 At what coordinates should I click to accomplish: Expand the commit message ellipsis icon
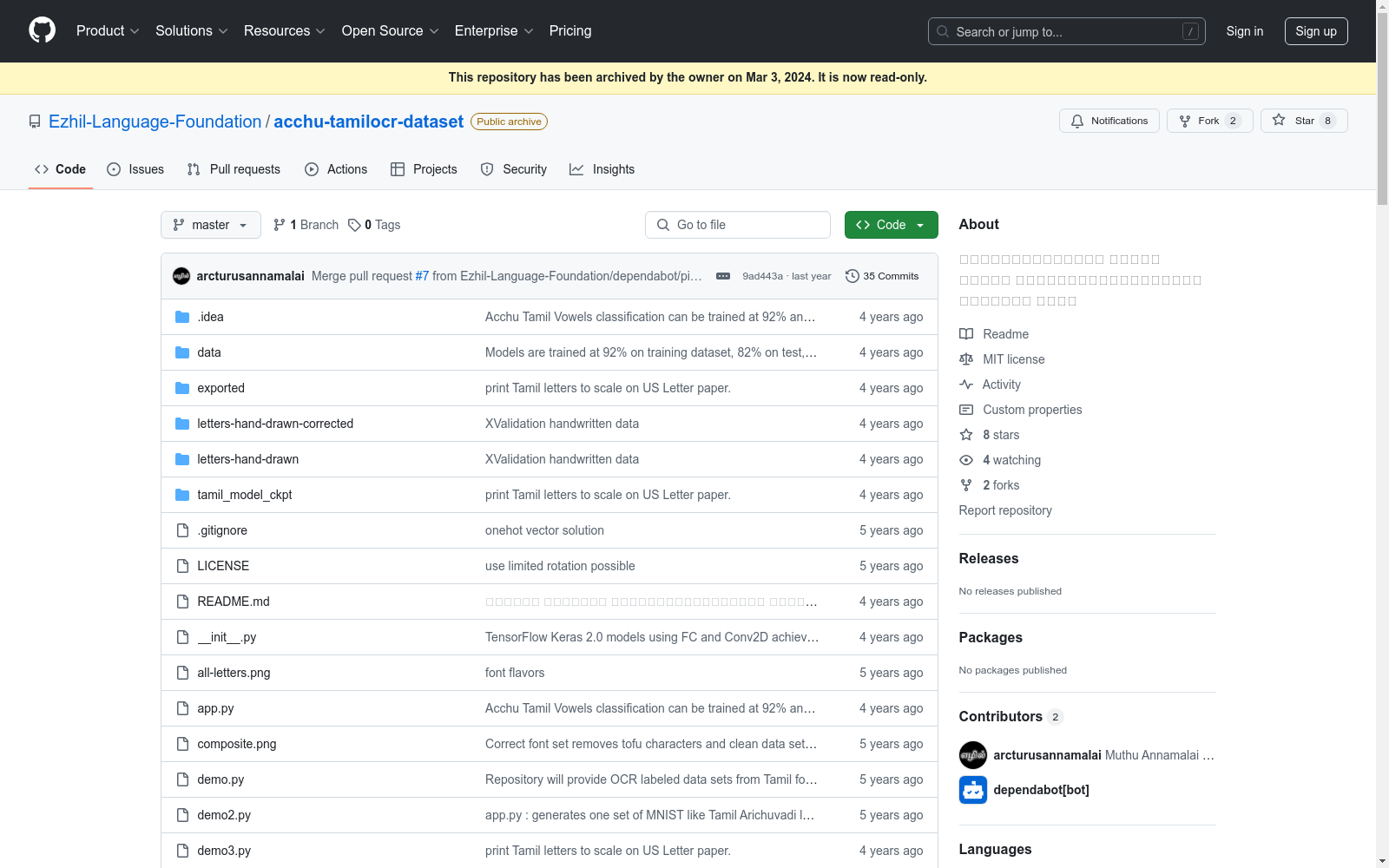[x=723, y=276]
